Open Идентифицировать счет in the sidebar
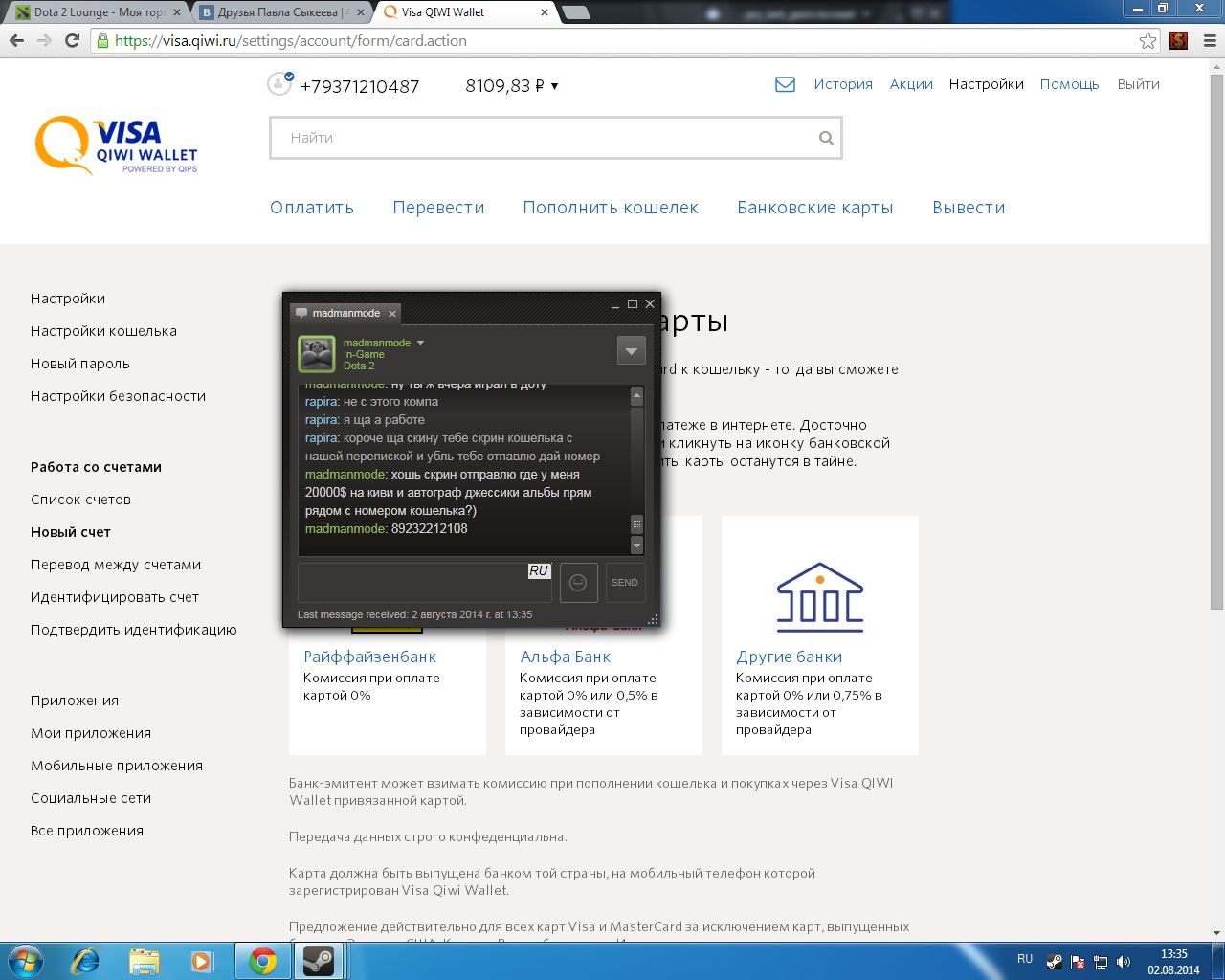The width and height of the screenshot is (1225, 980). 115,597
